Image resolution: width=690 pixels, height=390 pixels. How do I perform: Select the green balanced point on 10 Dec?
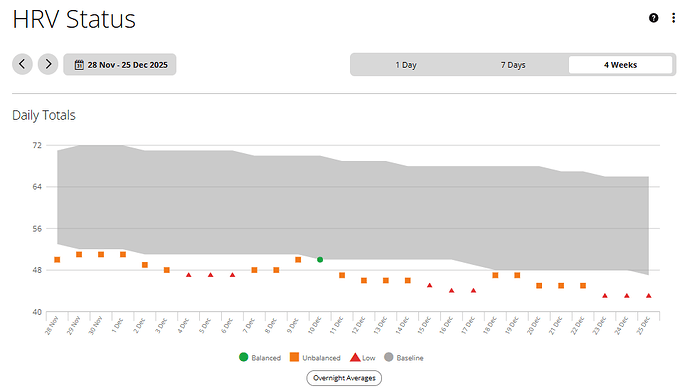click(320, 260)
